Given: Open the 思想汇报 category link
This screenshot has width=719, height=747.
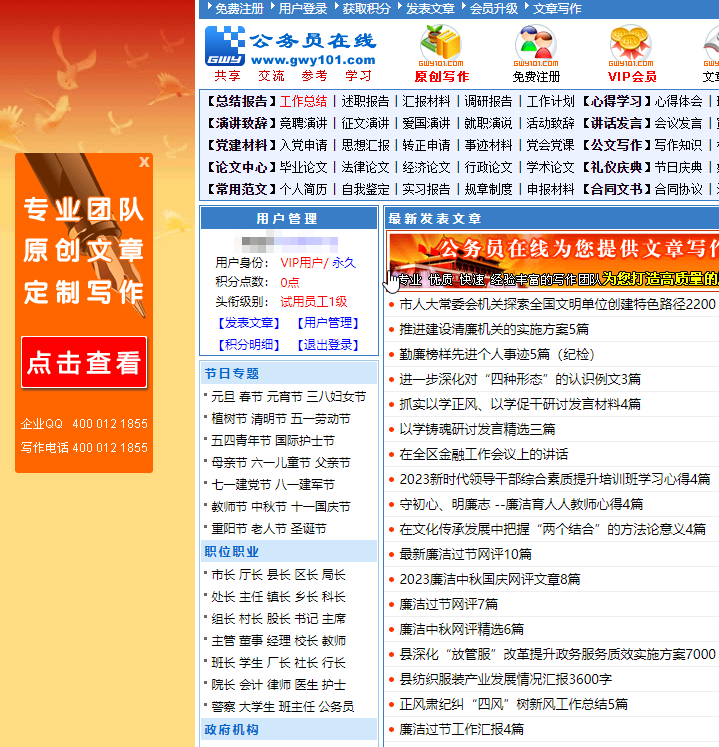Looking at the screenshot, I should pos(365,145).
